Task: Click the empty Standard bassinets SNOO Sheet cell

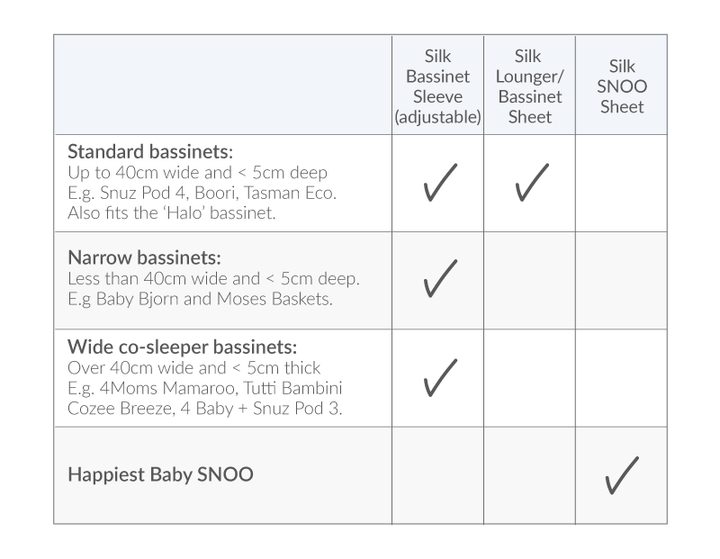Action: (x=621, y=183)
